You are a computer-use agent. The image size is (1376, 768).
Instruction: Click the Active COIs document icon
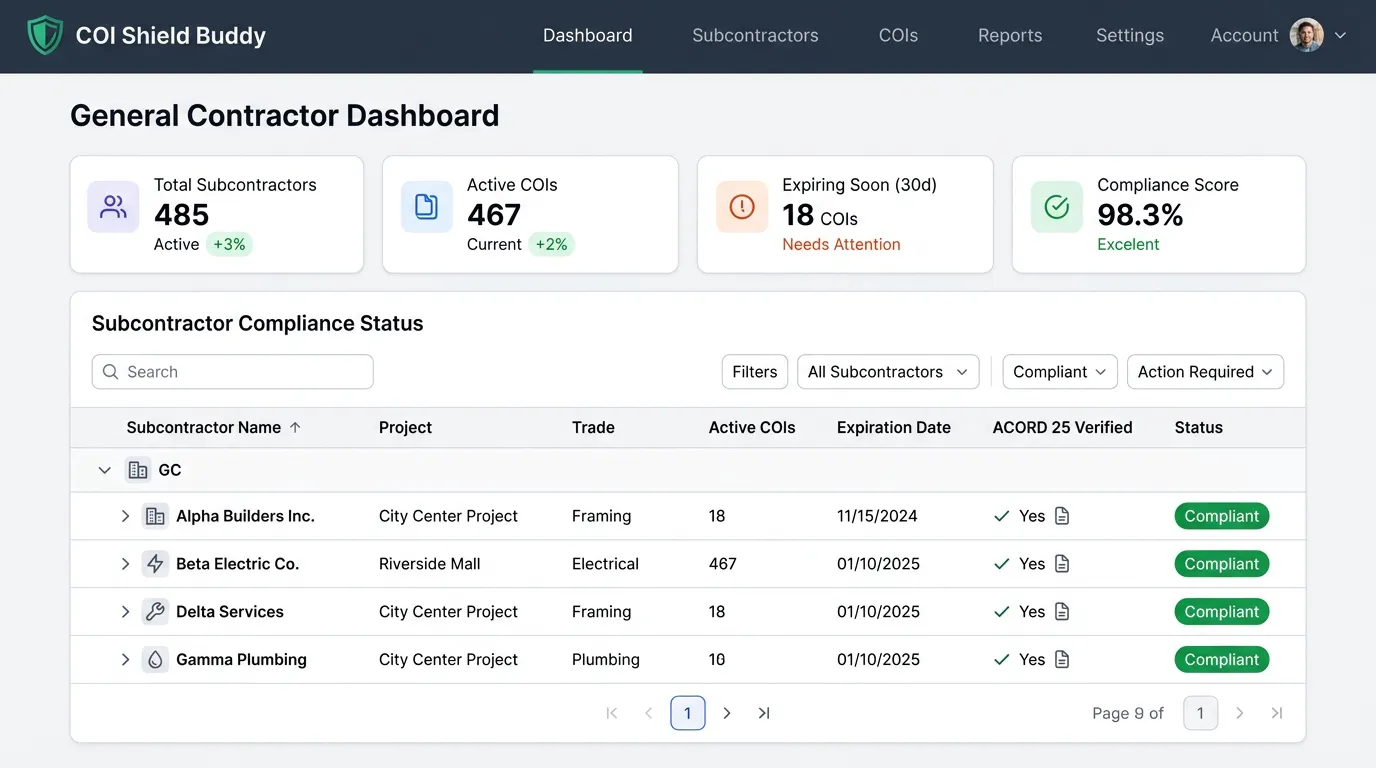pyautogui.click(x=427, y=207)
